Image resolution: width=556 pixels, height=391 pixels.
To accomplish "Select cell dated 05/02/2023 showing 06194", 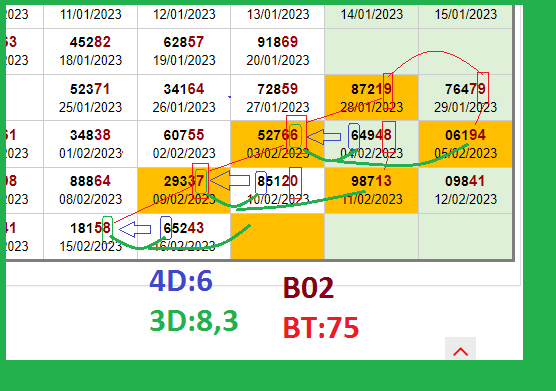I will pyautogui.click(x=465, y=144).
